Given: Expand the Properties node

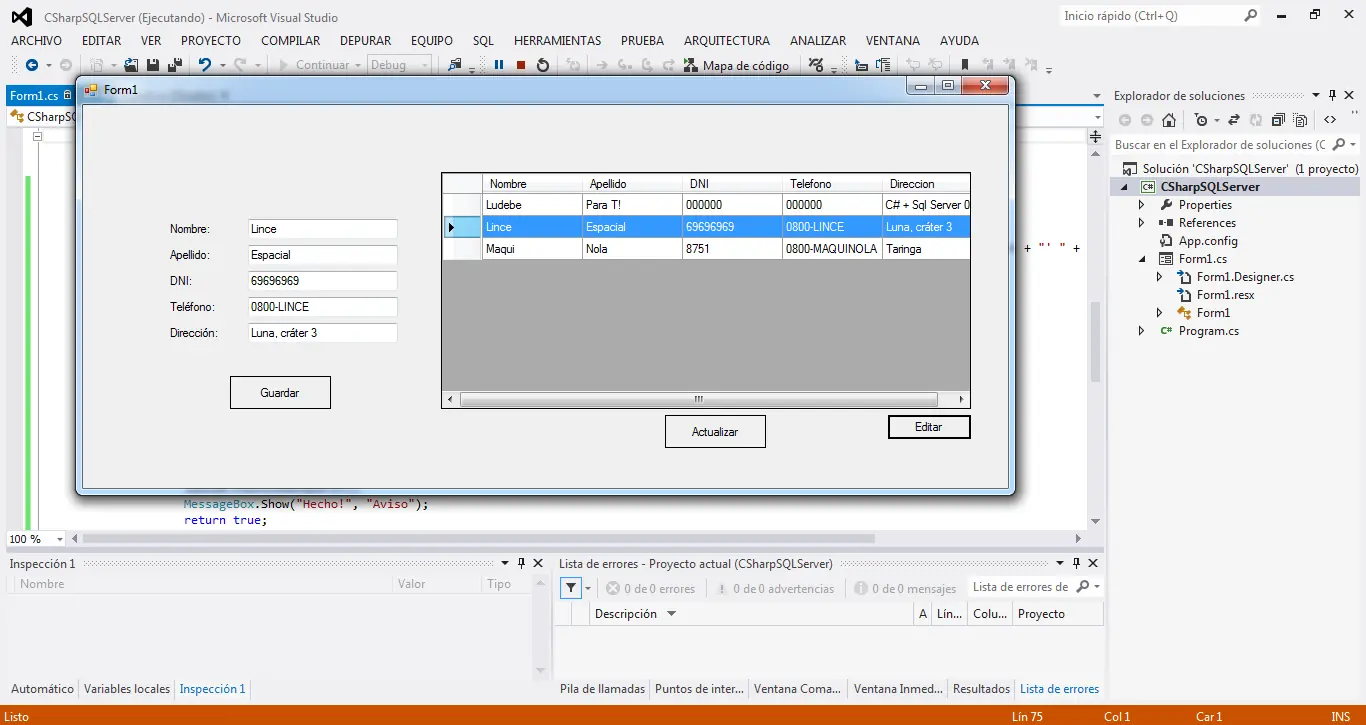Looking at the screenshot, I should [x=1141, y=205].
